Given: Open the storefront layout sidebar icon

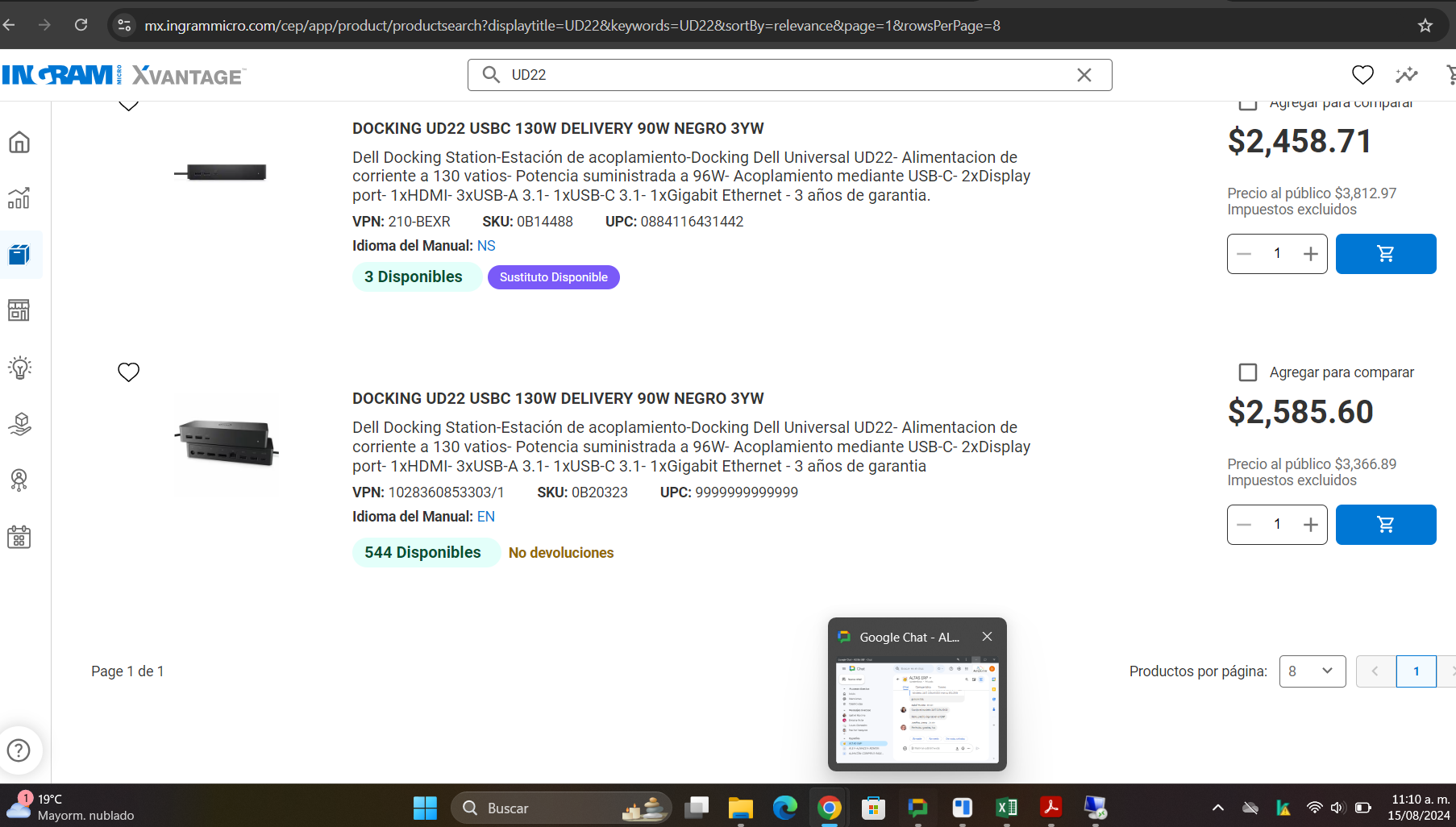Looking at the screenshot, I should pos(19,310).
